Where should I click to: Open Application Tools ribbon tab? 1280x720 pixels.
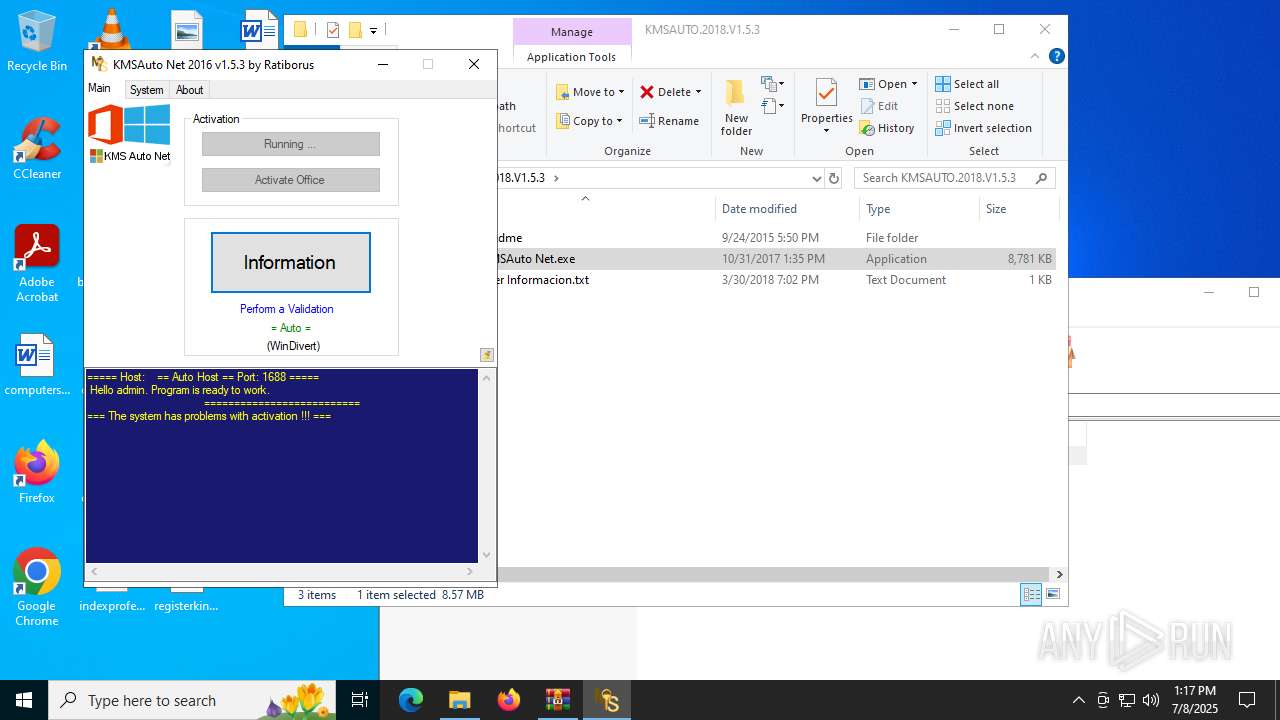pos(572,57)
